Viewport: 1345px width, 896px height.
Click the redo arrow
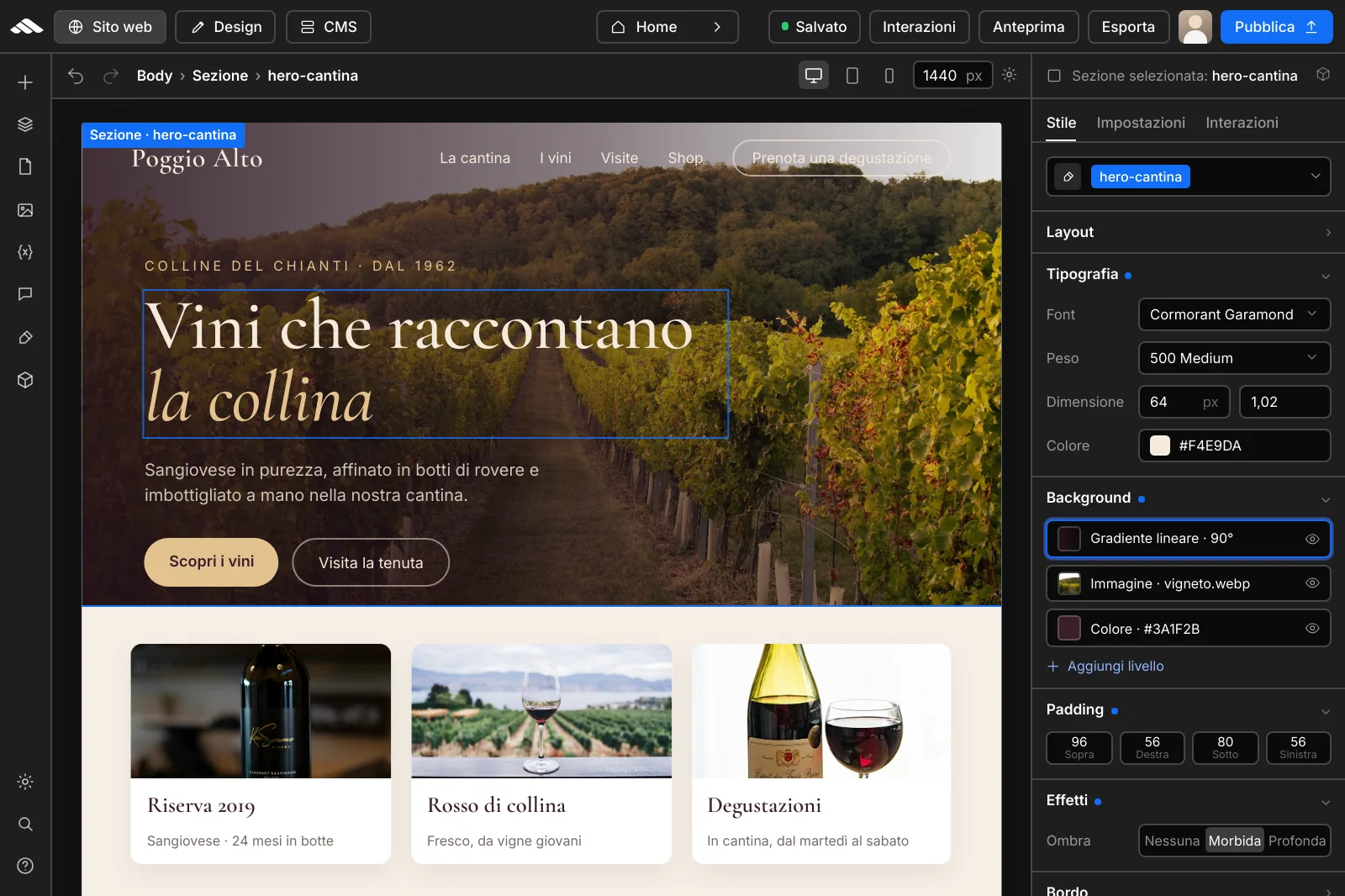[111, 76]
